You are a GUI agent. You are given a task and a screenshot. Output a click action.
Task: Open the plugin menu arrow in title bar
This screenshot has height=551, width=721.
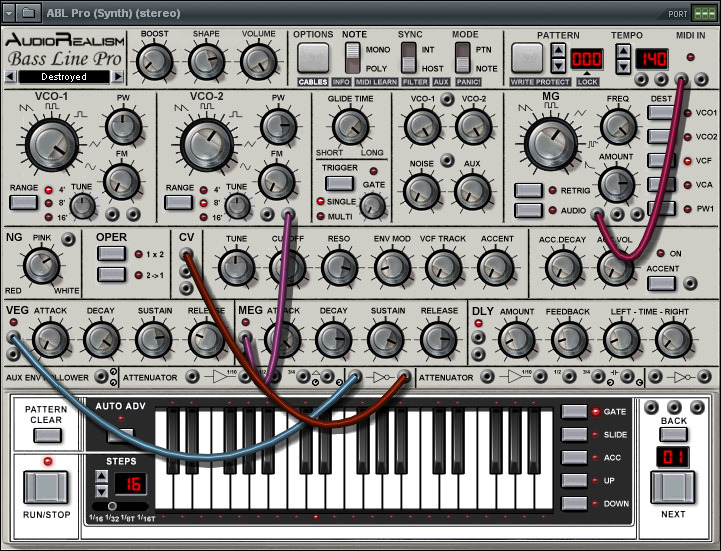coord(8,13)
